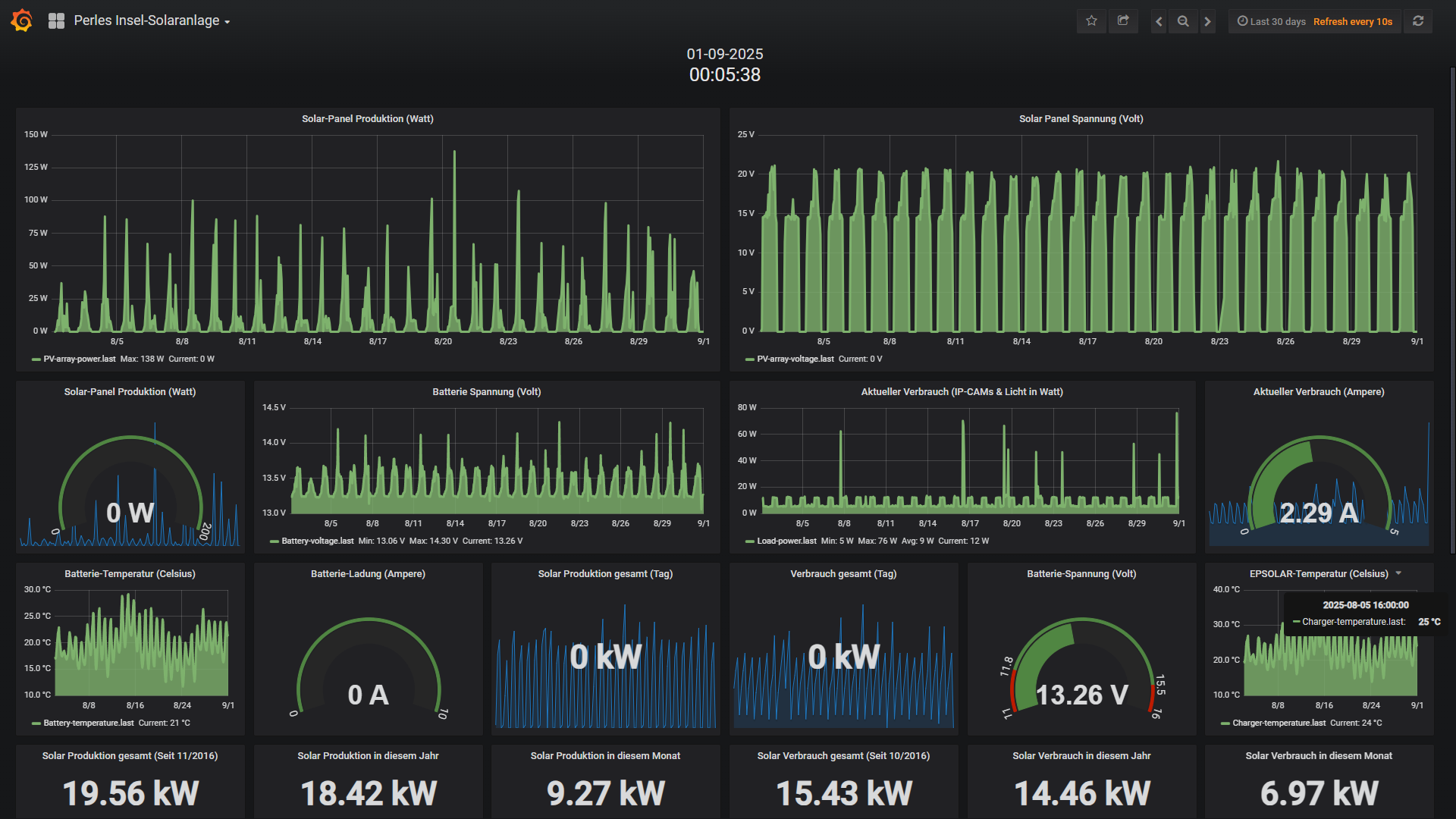Open Solar Panel Spannung (Volt) panel menu
Image resolution: width=1456 pixels, height=819 pixels.
[x=1081, y=119]
